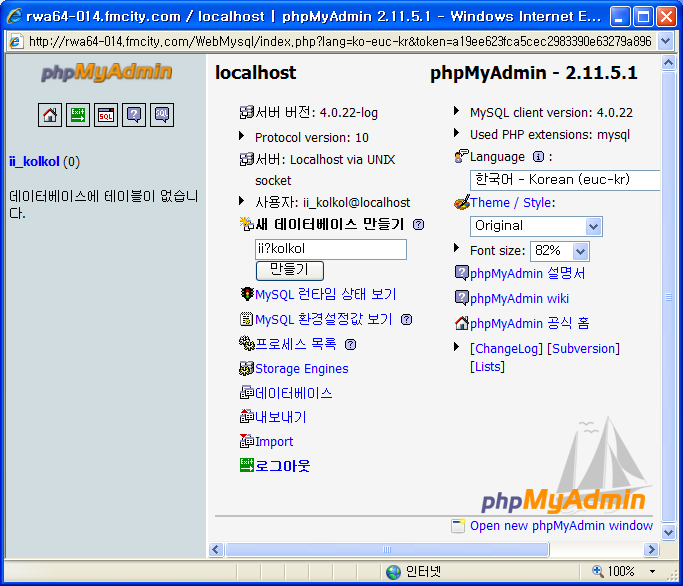Open the Storage Engines link

click(302, 369)
